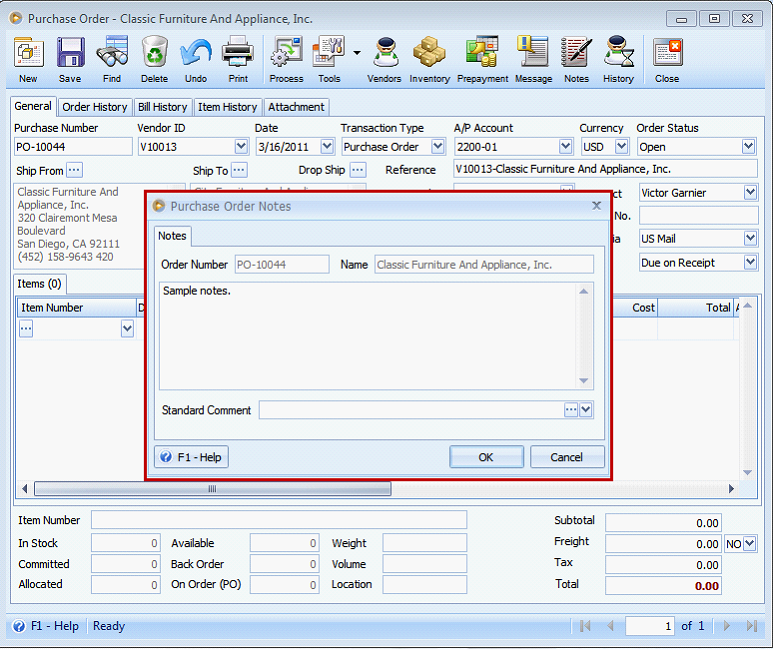Expand the Tools dropdown arrow
Viewport: 774px width, 650px height.
pos(357,52)
